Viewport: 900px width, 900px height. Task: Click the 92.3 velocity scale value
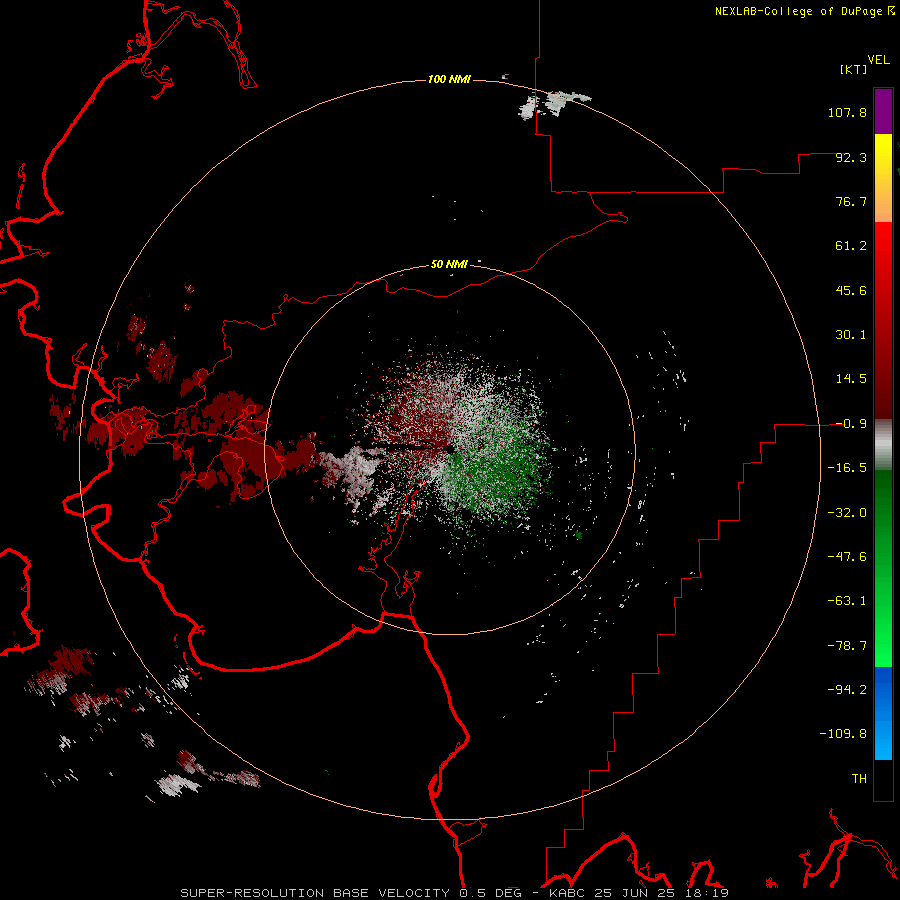pyautogui.click(x=851, y=157)
